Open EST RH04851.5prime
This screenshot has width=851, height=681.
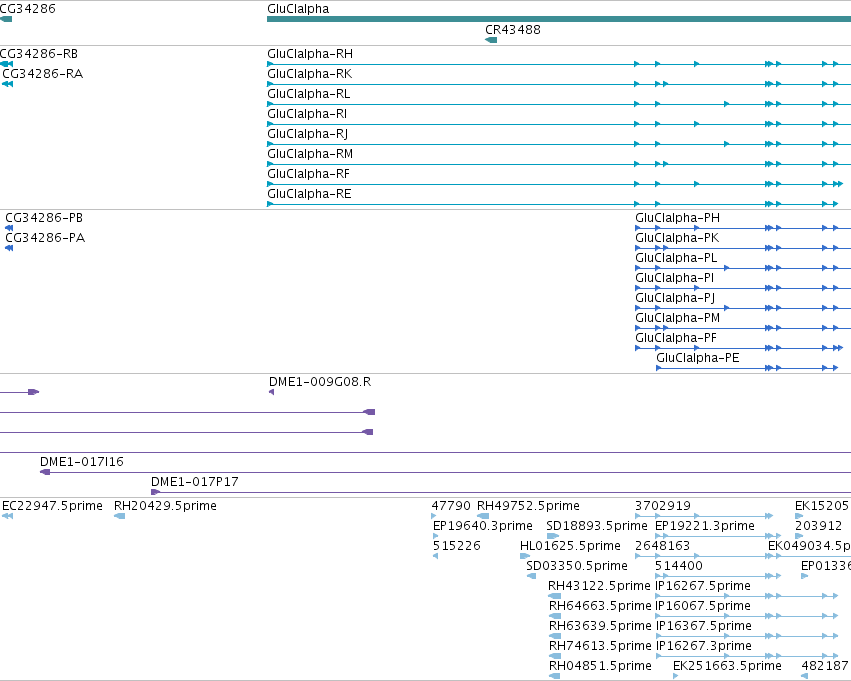(x=600, y=666)
